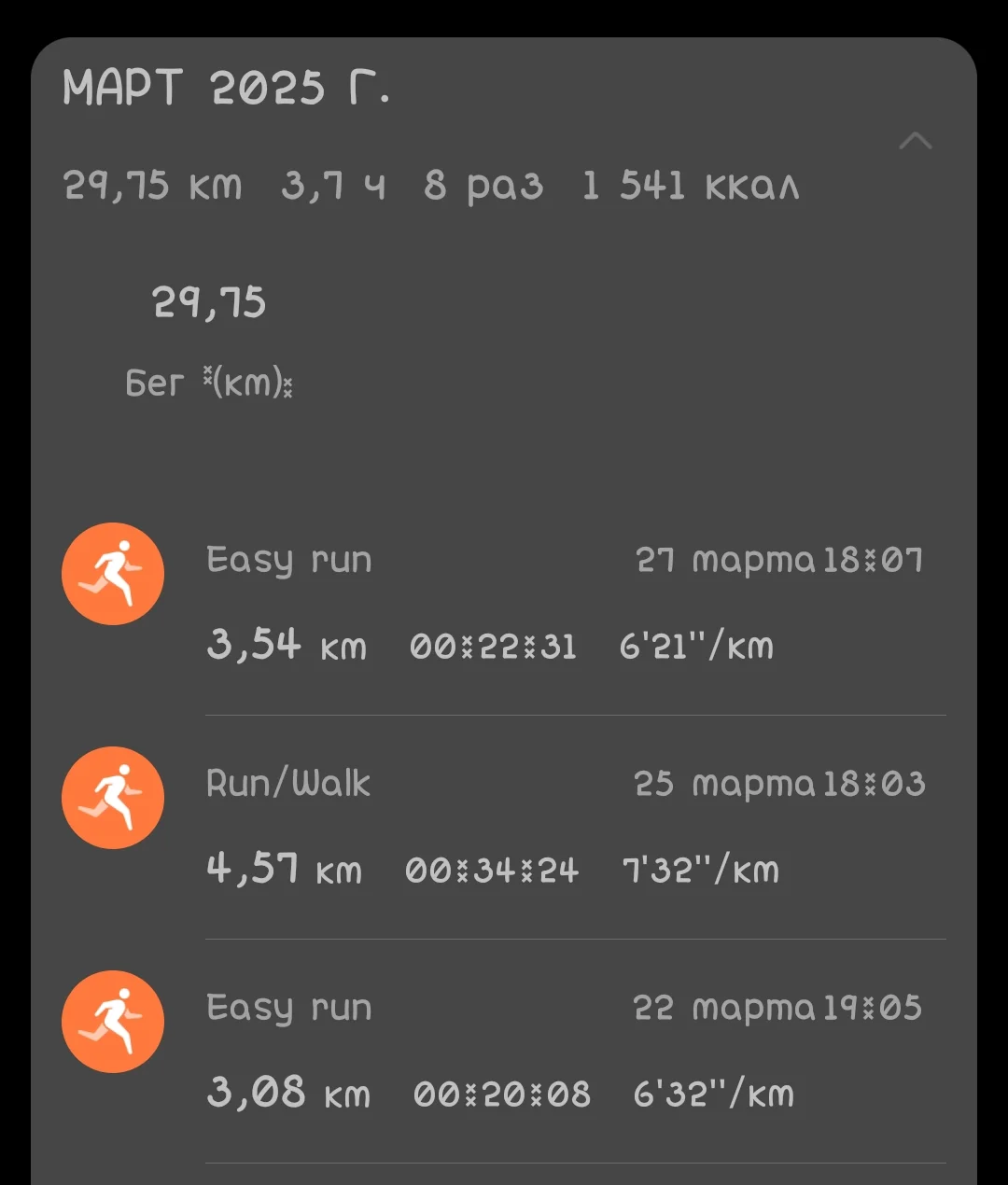Tap the 3,08 km distance value
The image size is (1008, 1185).
point(288,1094)
